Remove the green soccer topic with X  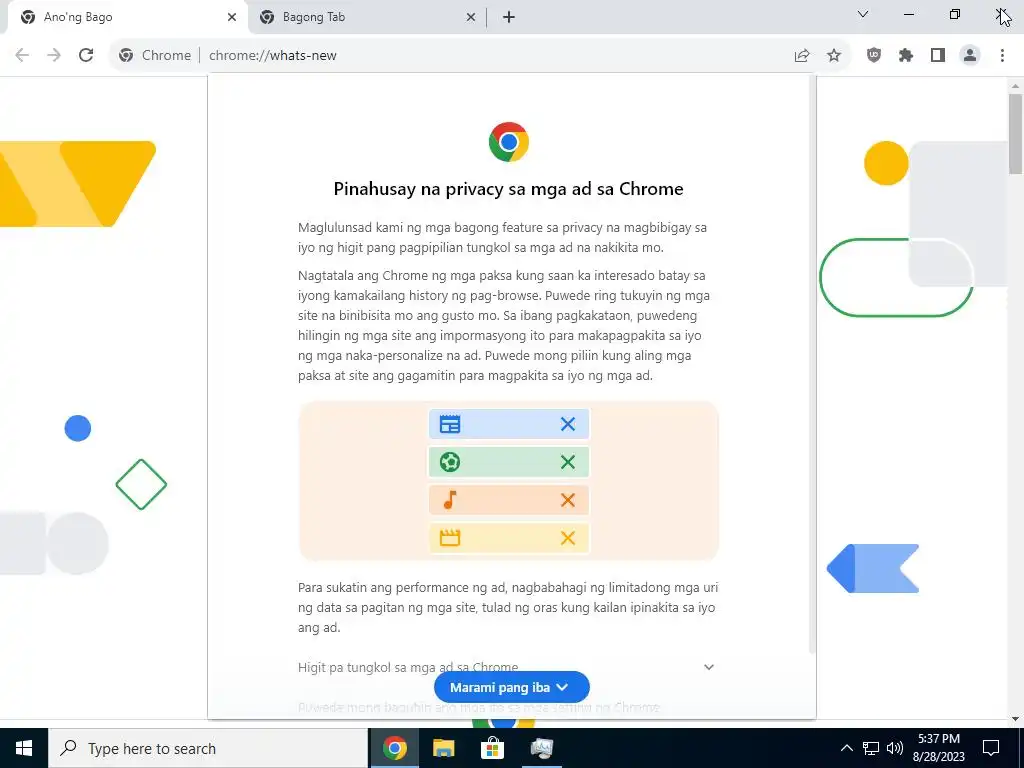[x=568, y=462]
